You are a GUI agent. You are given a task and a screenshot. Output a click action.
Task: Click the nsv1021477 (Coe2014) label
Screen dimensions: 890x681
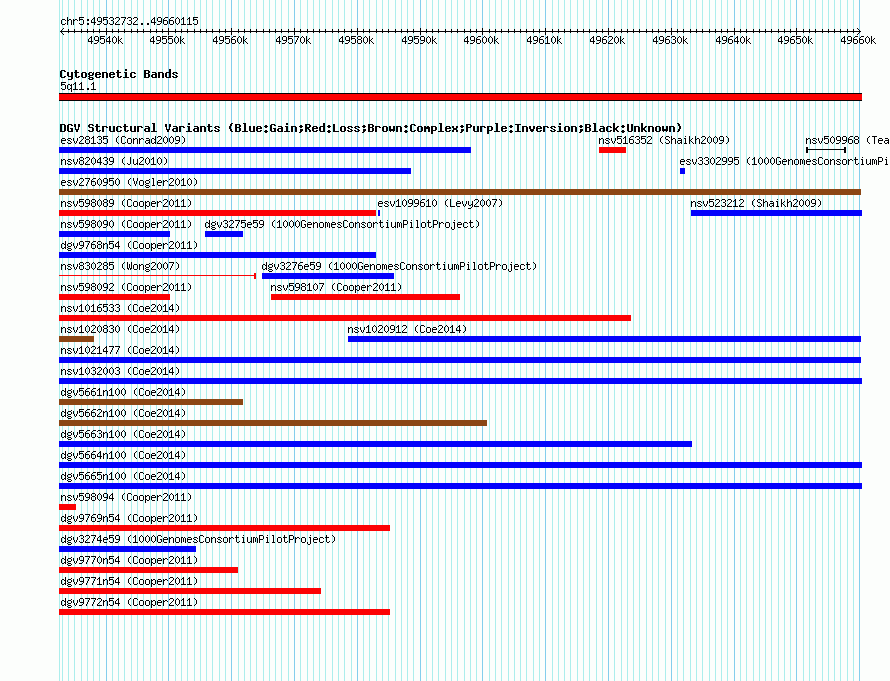[120, 350]
